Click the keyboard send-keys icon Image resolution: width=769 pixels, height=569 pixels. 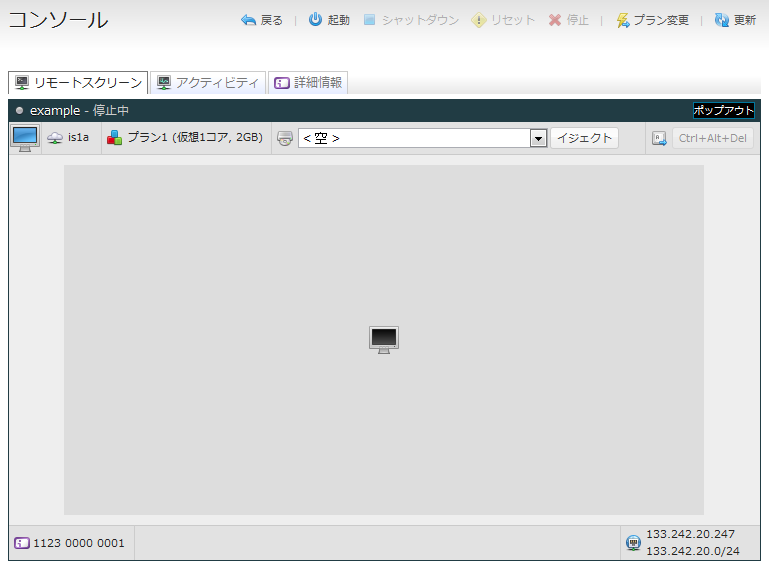point(659,138)
